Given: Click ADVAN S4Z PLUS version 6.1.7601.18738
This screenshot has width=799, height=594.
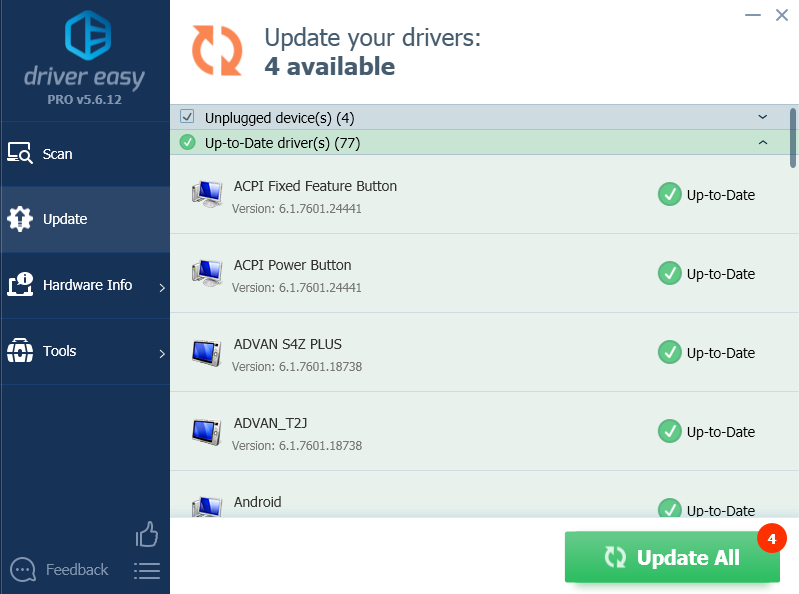Looking at the screenshot, I should coord(297,367).
